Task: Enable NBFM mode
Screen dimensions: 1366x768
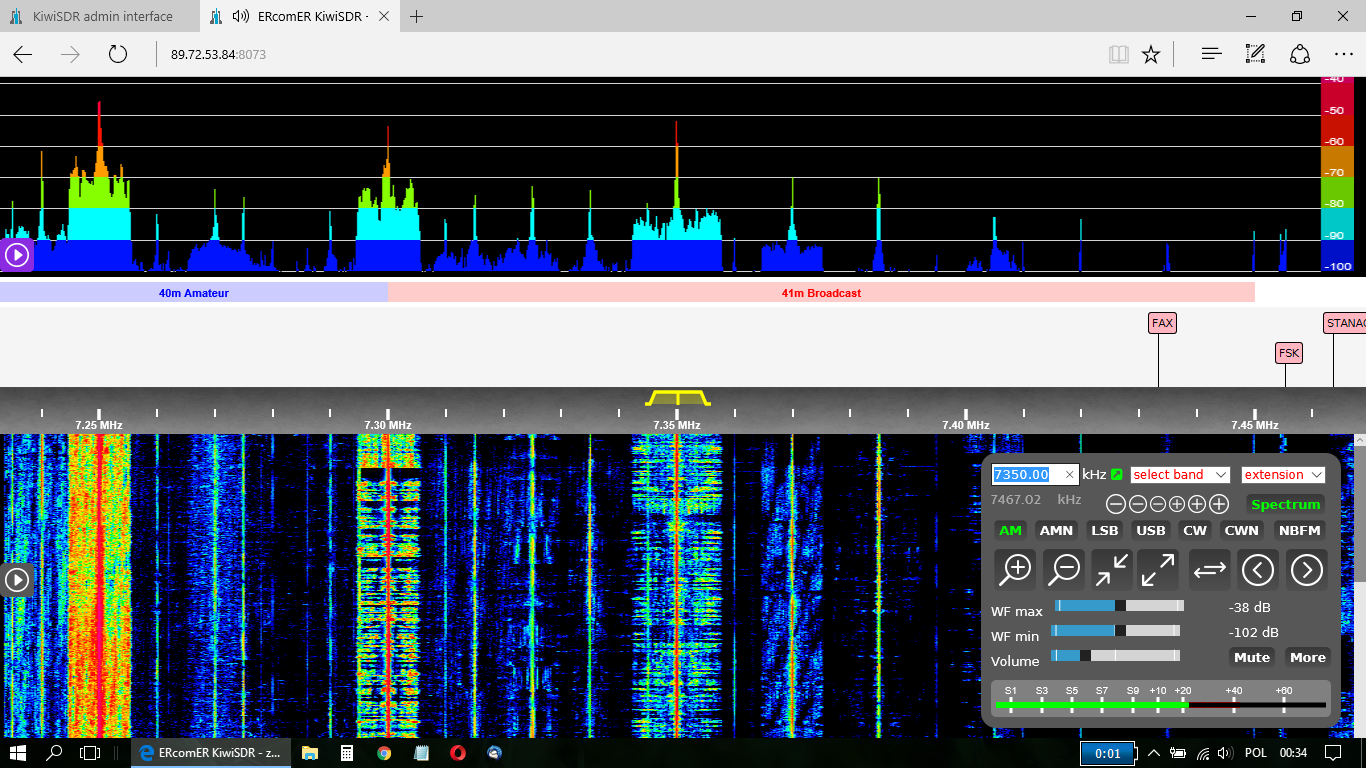Action: tap(1300, 531)
